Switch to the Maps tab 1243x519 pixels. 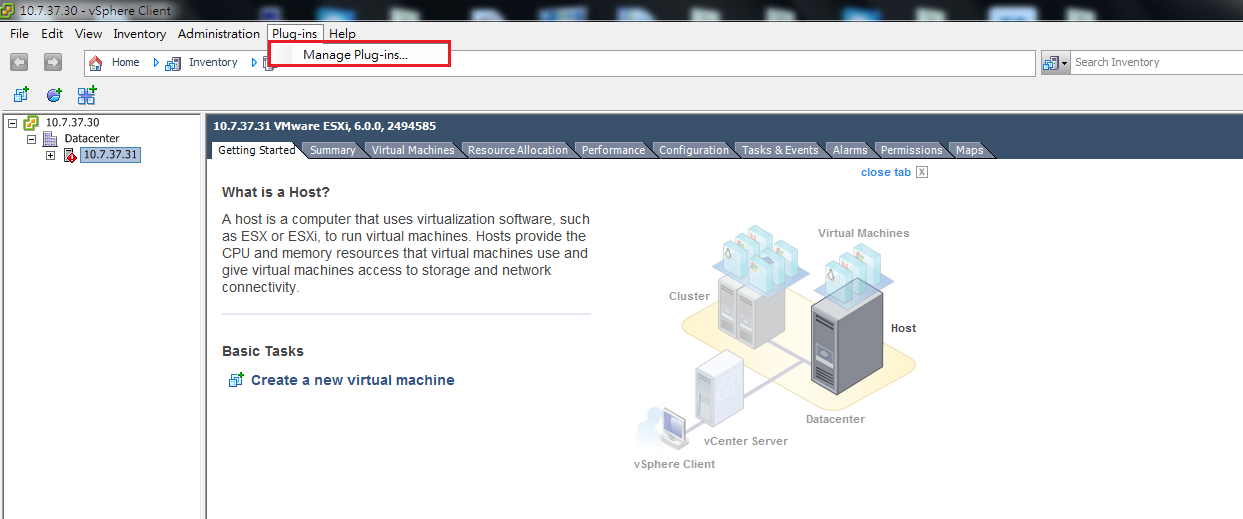[970, 150]
